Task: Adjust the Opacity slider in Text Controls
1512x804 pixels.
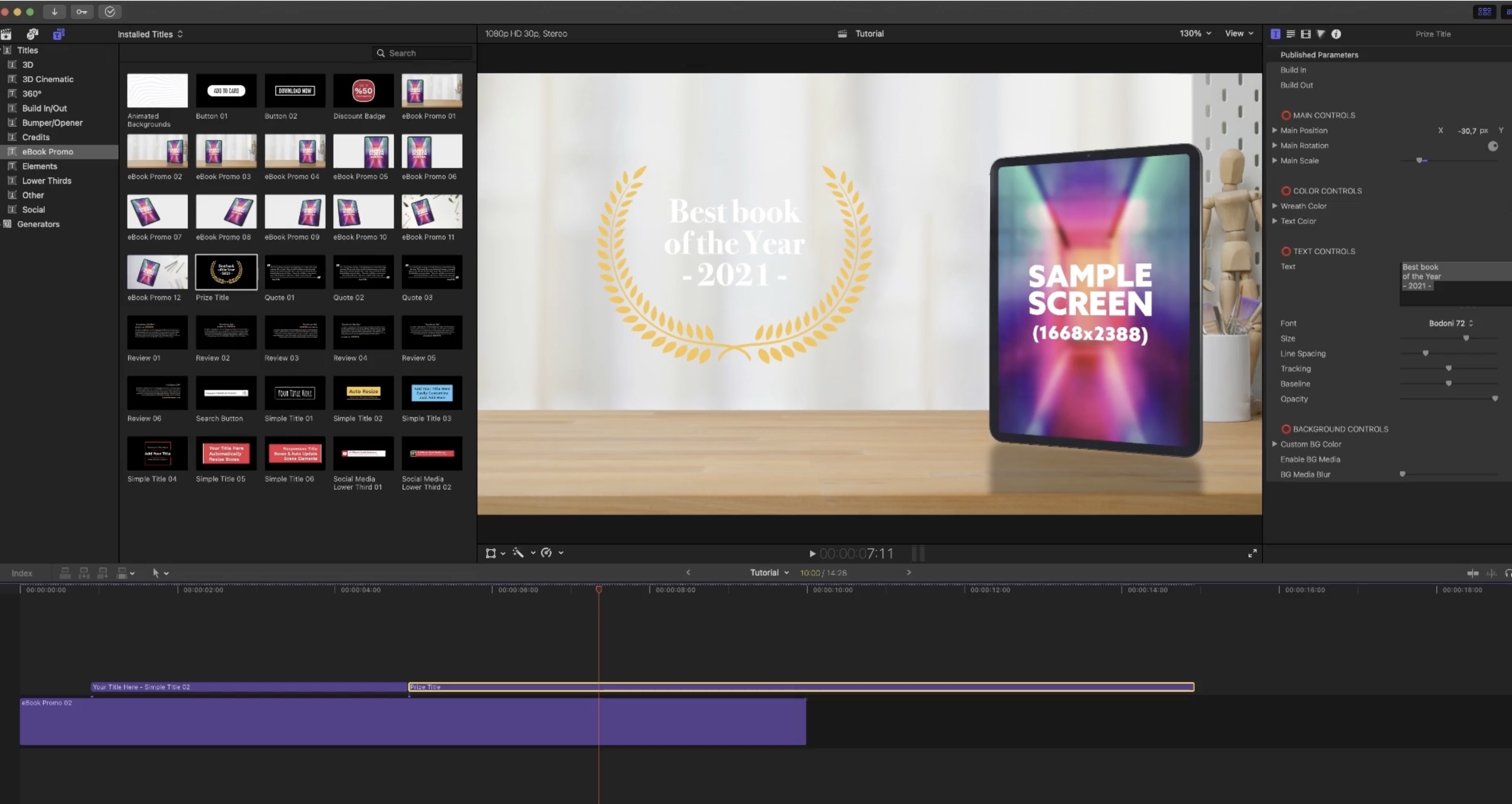Action: pyautogui.click(x=1494, y=399)
